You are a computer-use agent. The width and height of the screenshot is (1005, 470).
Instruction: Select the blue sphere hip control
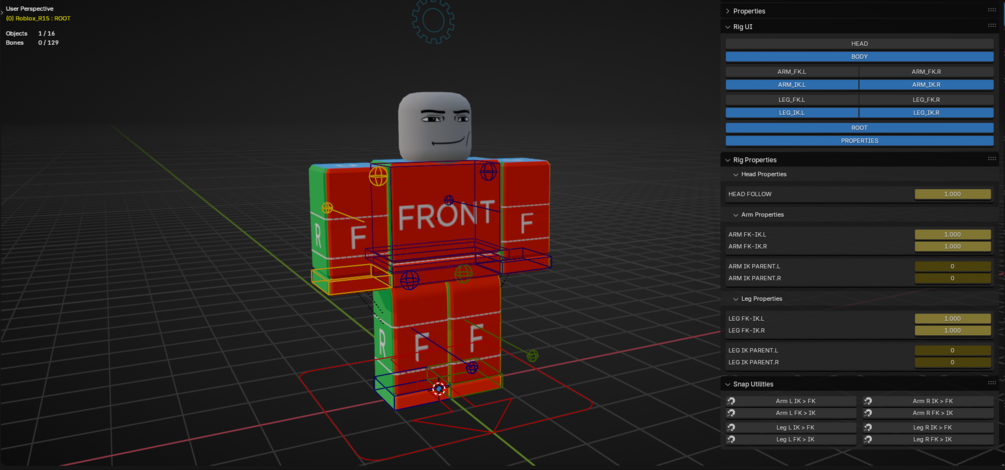coord(410,279)
